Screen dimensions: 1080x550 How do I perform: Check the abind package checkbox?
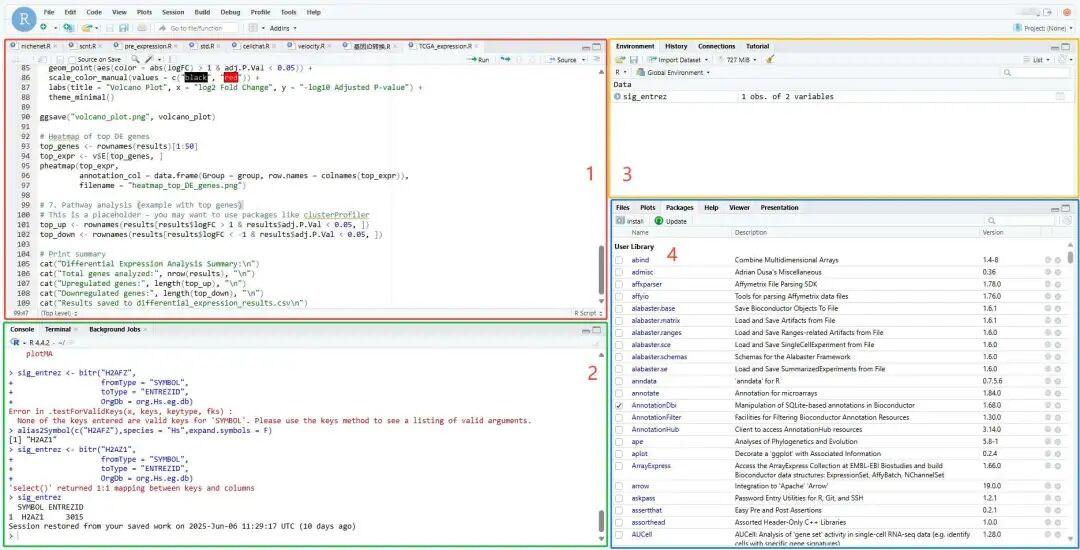tap(619, 260)
